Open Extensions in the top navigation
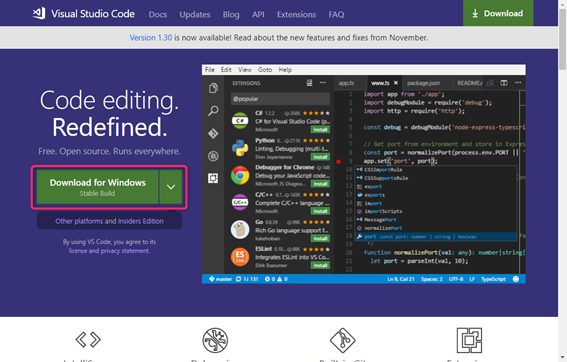 (297, 14)
